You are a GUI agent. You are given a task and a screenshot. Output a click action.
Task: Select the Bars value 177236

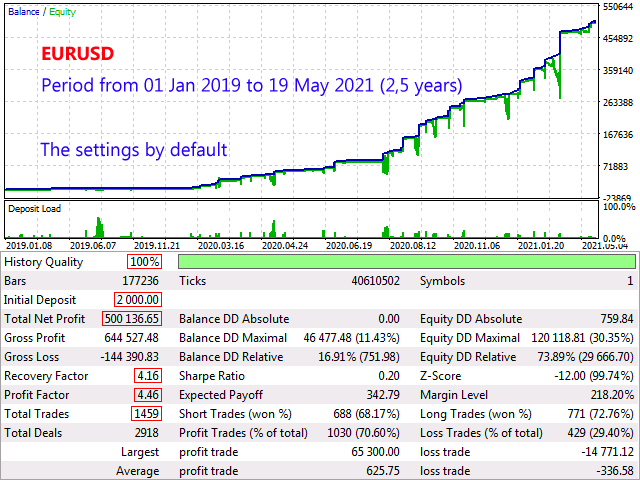(x=140, y=281)
